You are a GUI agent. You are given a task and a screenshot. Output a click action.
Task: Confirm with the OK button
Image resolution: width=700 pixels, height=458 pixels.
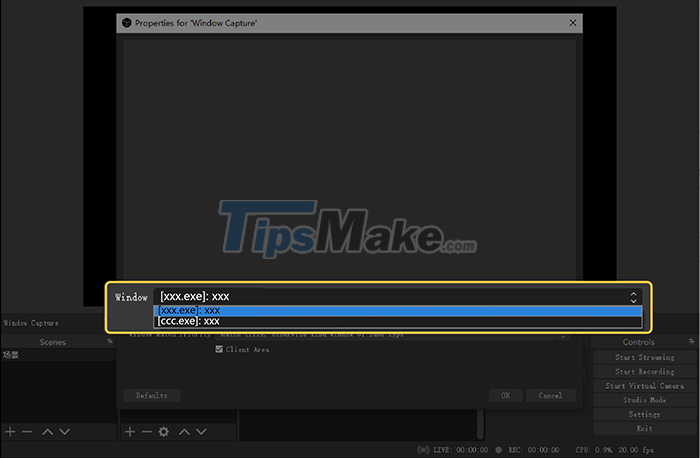coord(505,396)
